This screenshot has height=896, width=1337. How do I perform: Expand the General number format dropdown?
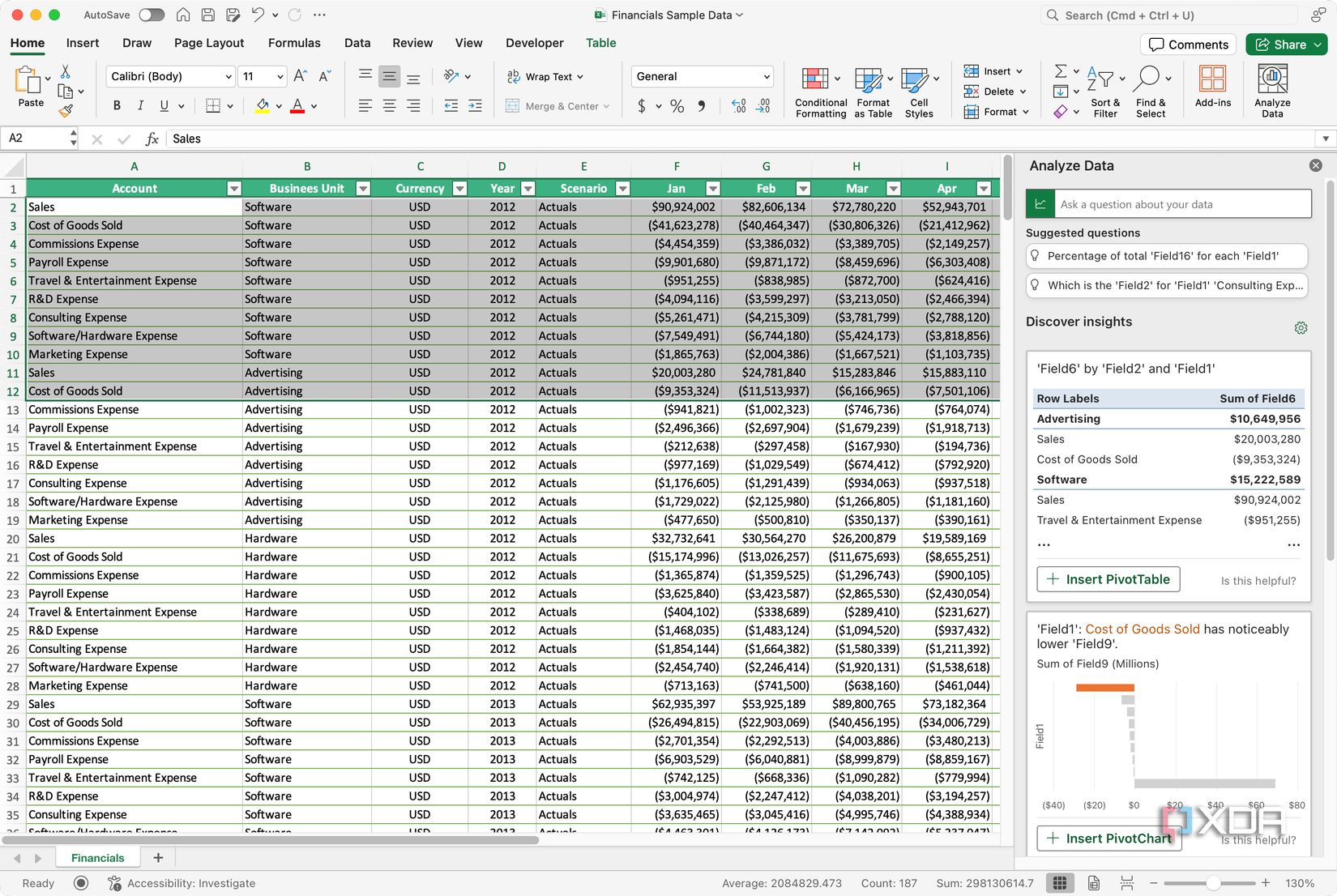(x=766, y=77)
